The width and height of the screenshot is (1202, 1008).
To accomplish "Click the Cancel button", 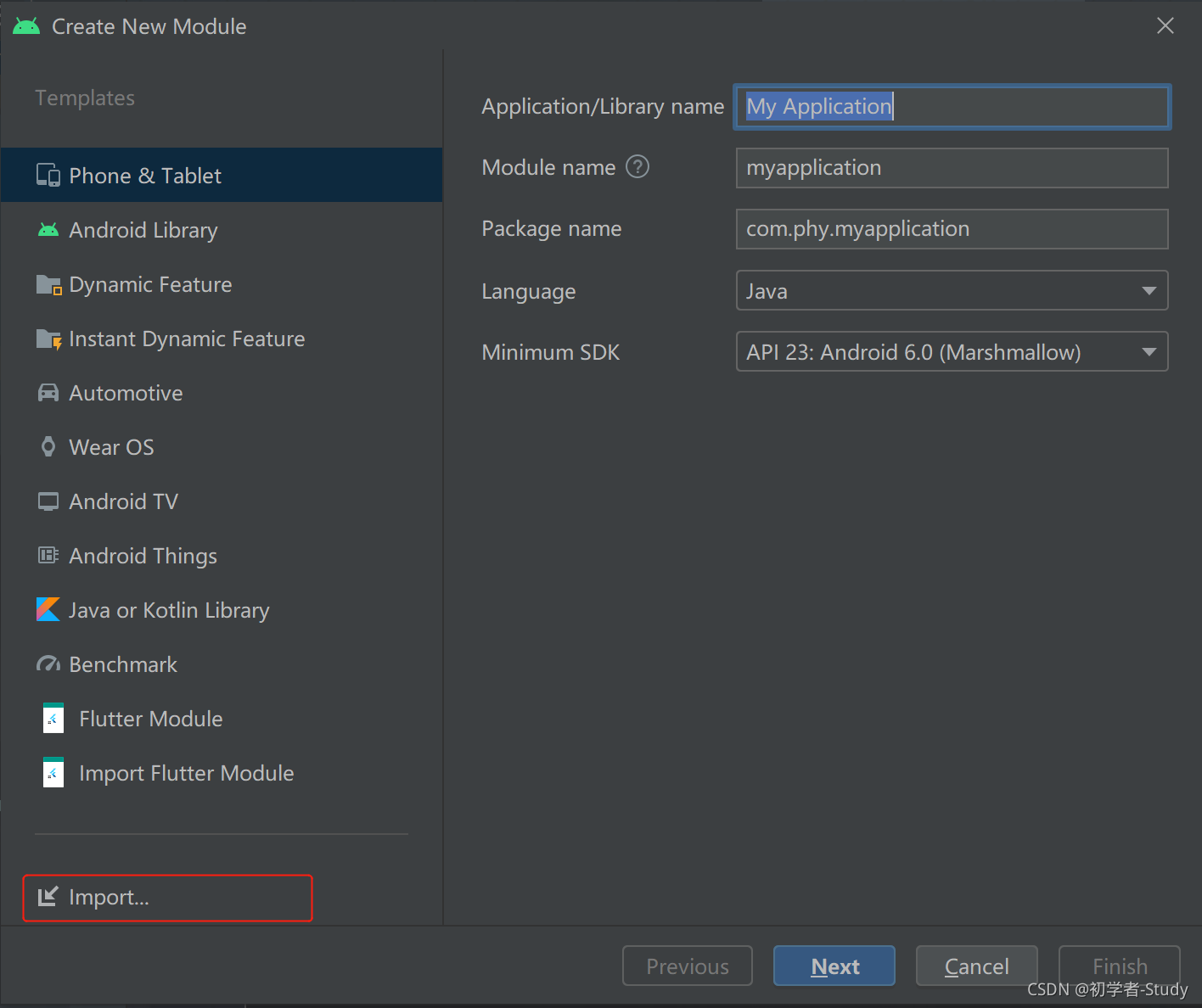I will (x=977, y=966).
